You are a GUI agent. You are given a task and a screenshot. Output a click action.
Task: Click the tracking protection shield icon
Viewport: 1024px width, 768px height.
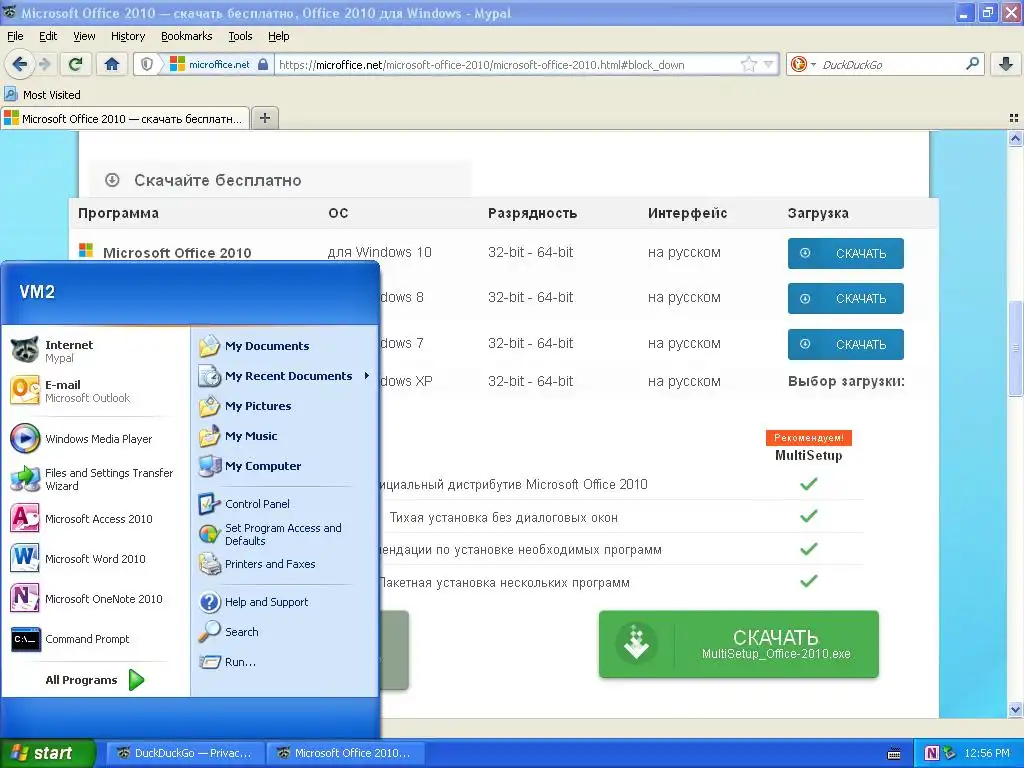[147, 64]
